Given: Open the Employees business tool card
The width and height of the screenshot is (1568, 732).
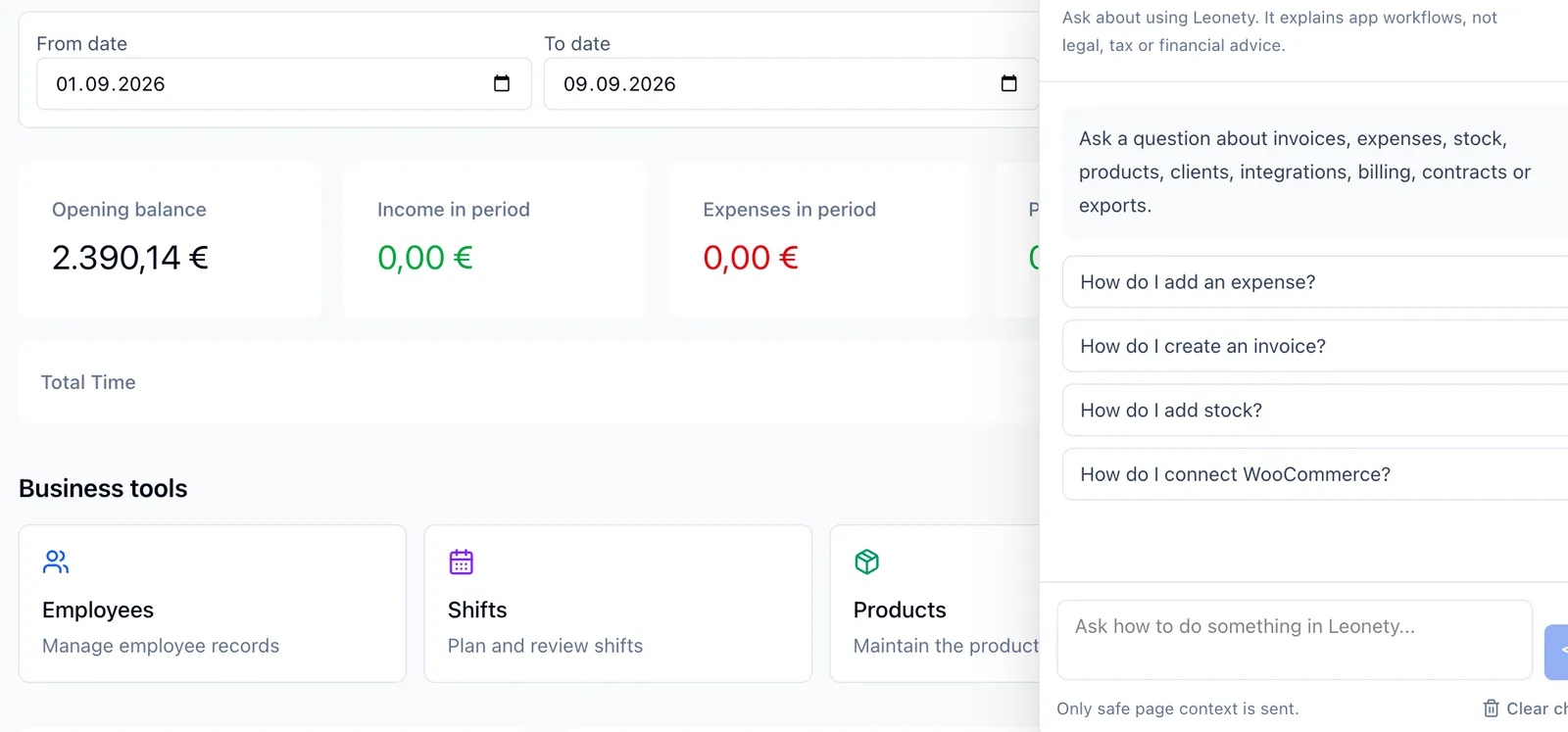Looking at the screenshot, I should tap(213, 604).
